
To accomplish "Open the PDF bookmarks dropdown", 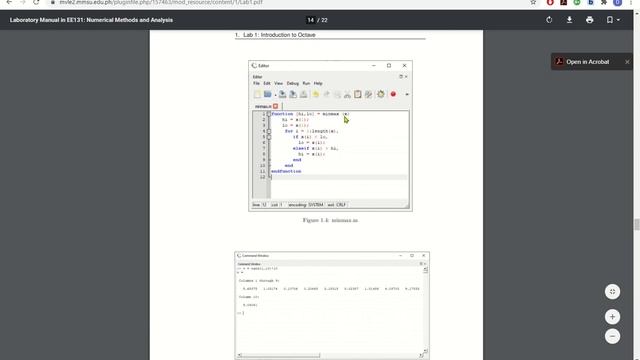I will 613,20.
